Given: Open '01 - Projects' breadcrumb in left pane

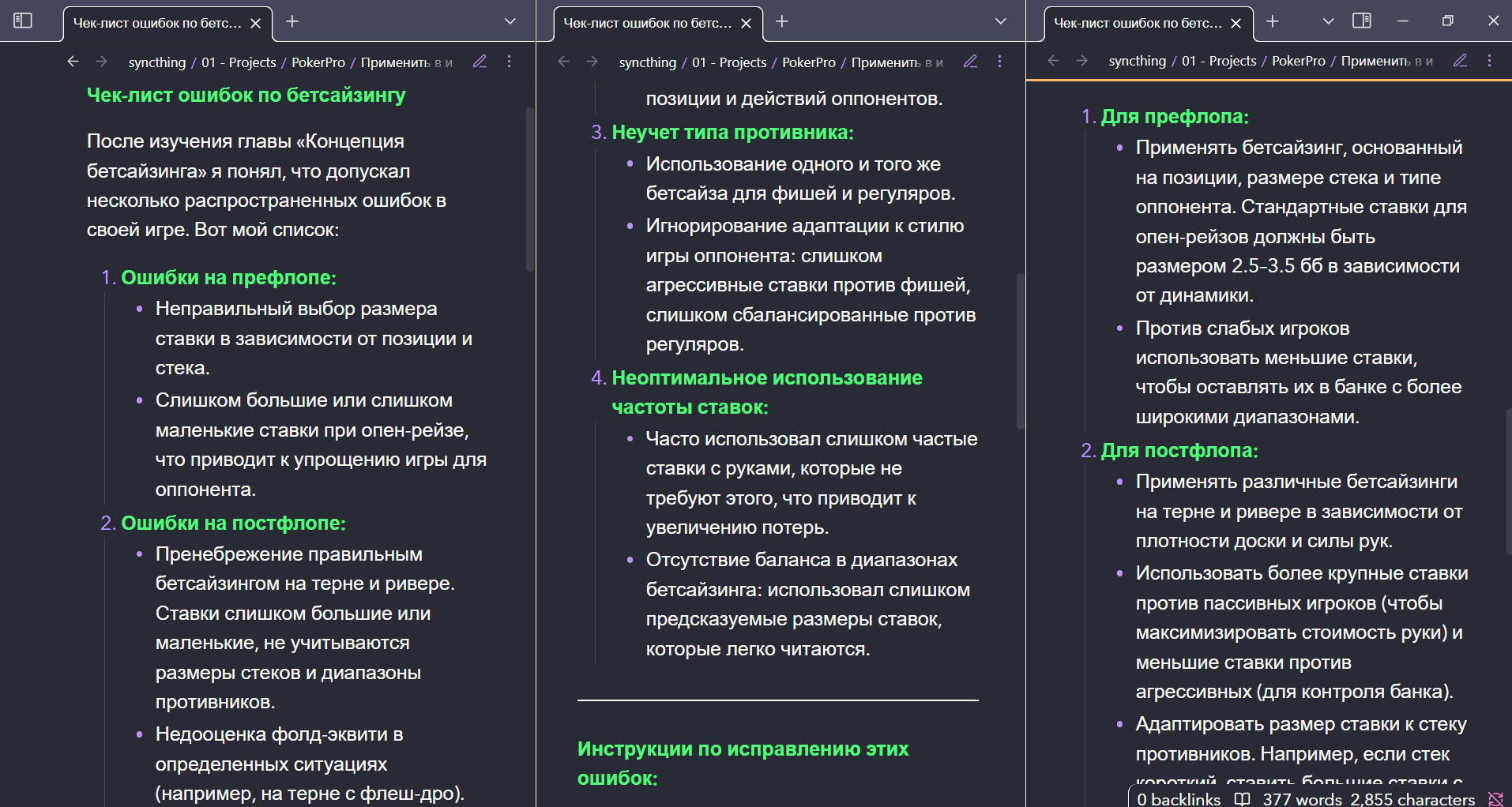Looking at the screenshot, I should (x=239, y=62).
